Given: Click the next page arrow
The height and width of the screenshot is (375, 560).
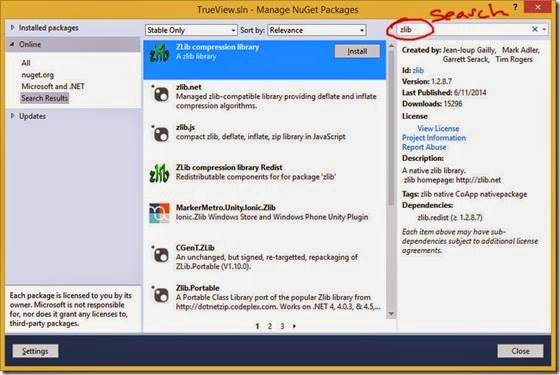Looking at the screenshot, I should tap(294, 326).
